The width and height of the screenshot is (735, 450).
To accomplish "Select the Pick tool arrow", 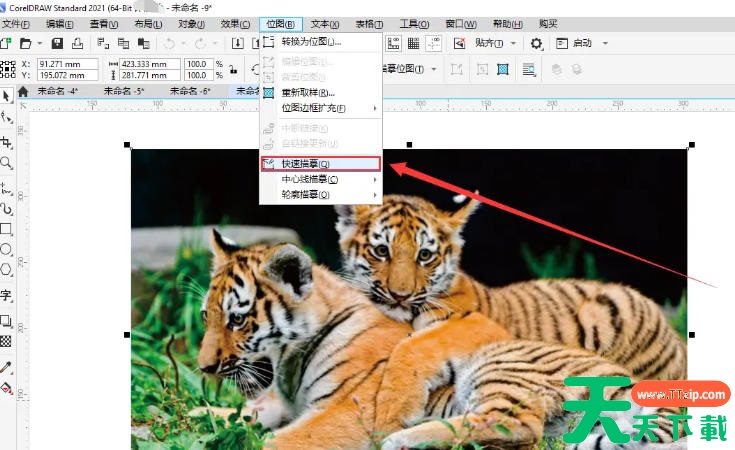I will tap(6, 96).
